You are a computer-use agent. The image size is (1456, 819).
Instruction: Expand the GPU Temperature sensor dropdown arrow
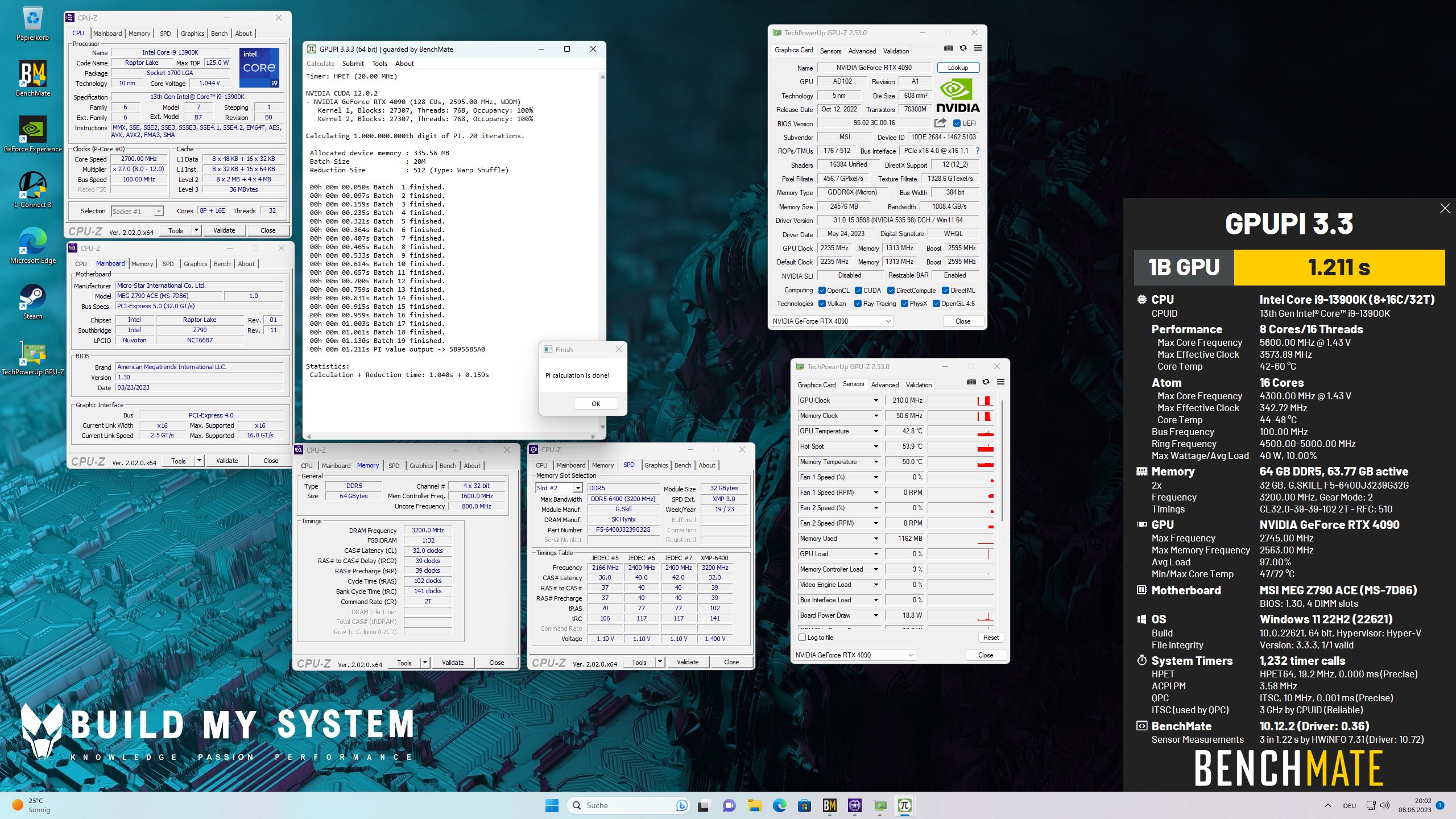point(876,431)
